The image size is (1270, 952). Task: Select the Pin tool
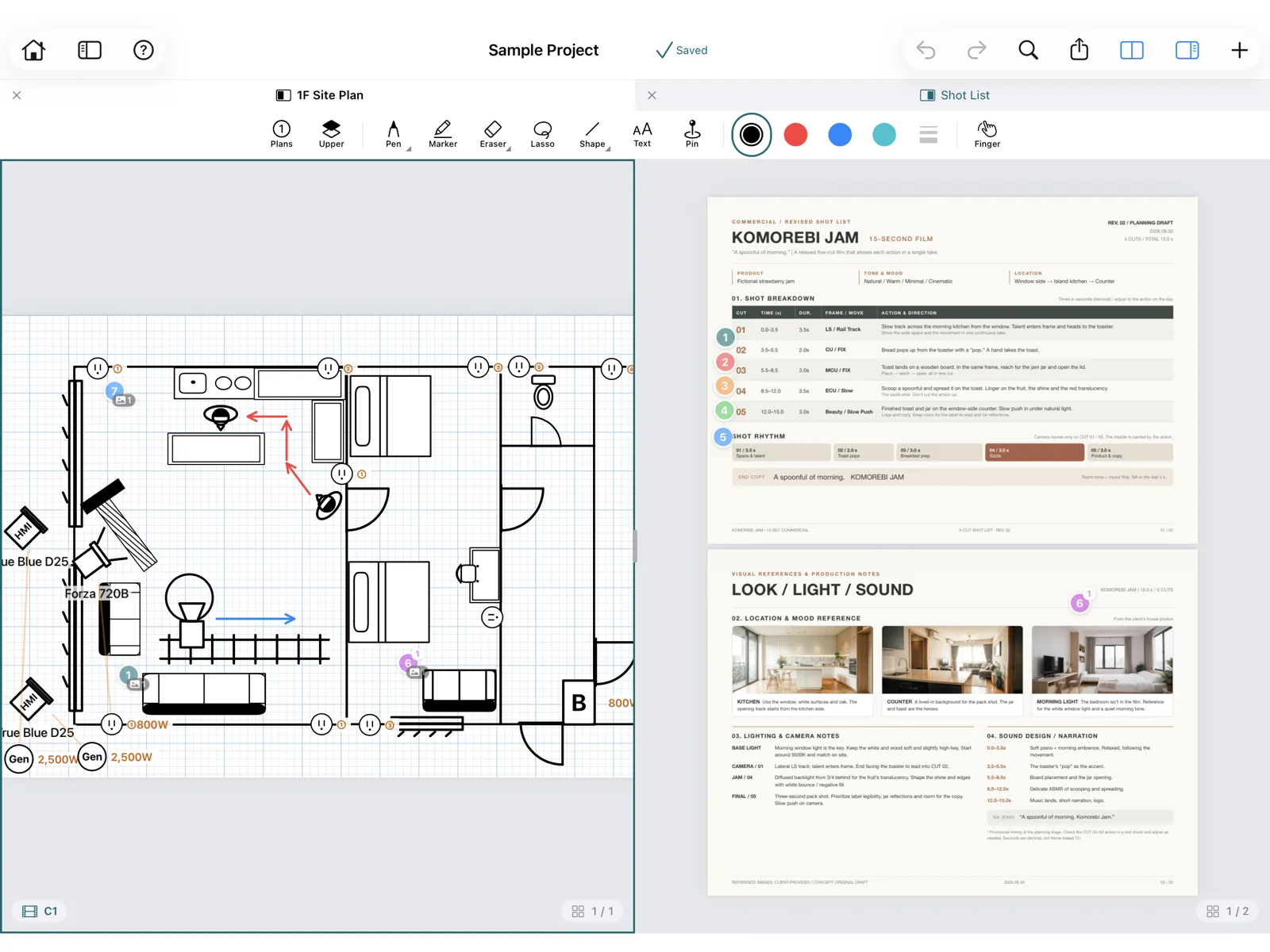pos(692,134)
